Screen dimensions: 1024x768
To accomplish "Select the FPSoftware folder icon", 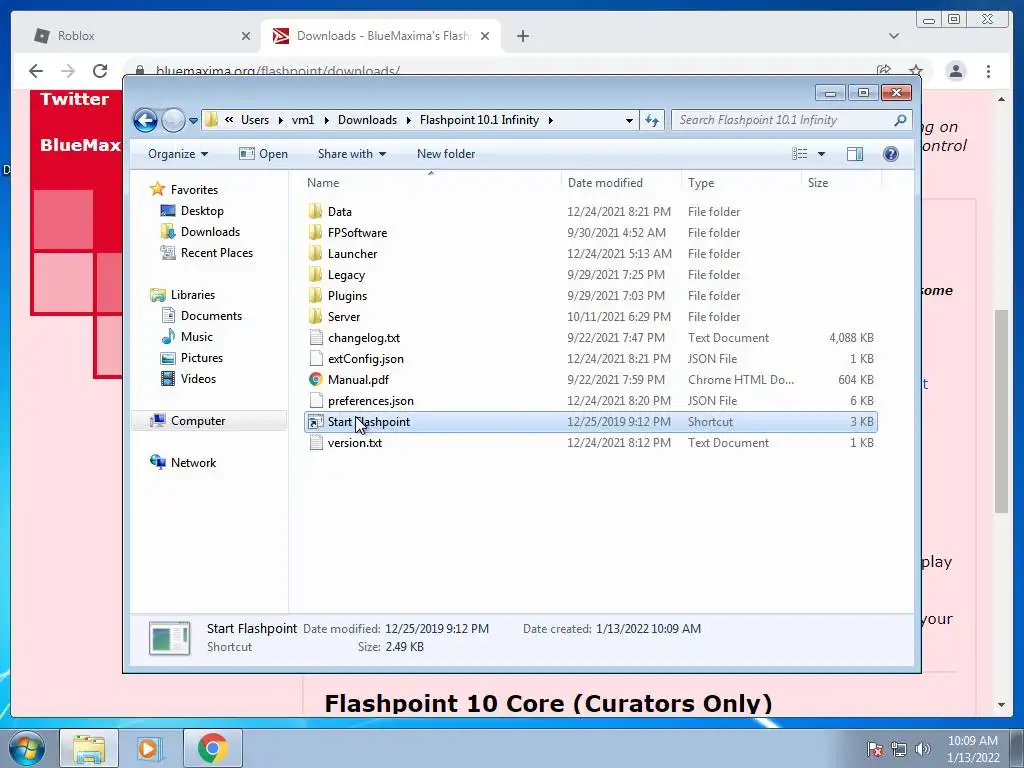I will (x=315, y=232).
